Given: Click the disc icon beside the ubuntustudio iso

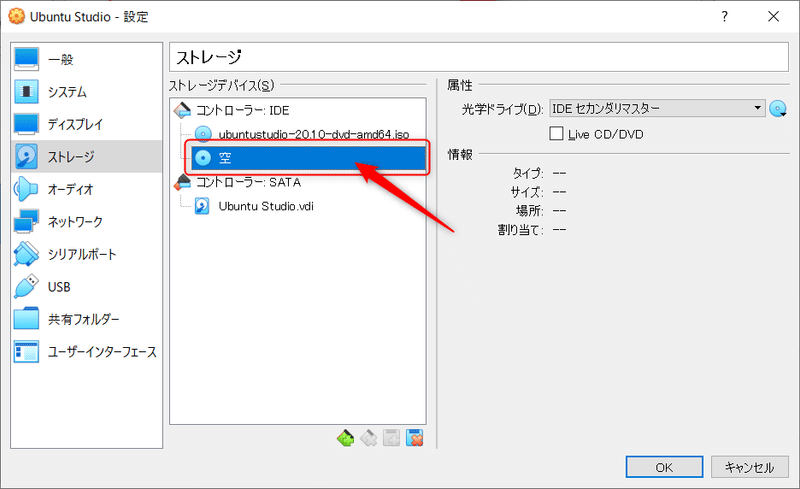Looking at the screenshot, I should point(203,134).
